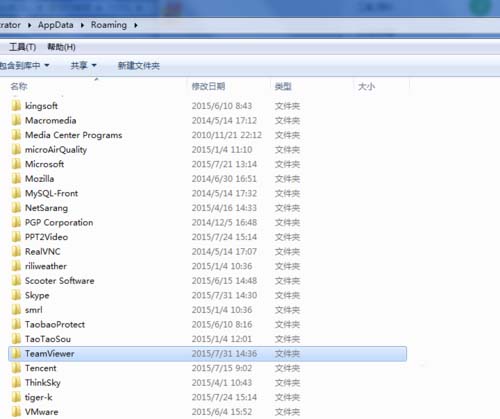Click the date 2015/7/21 13:14
Viewport: 500px width, 419px height.
point(224,164)
